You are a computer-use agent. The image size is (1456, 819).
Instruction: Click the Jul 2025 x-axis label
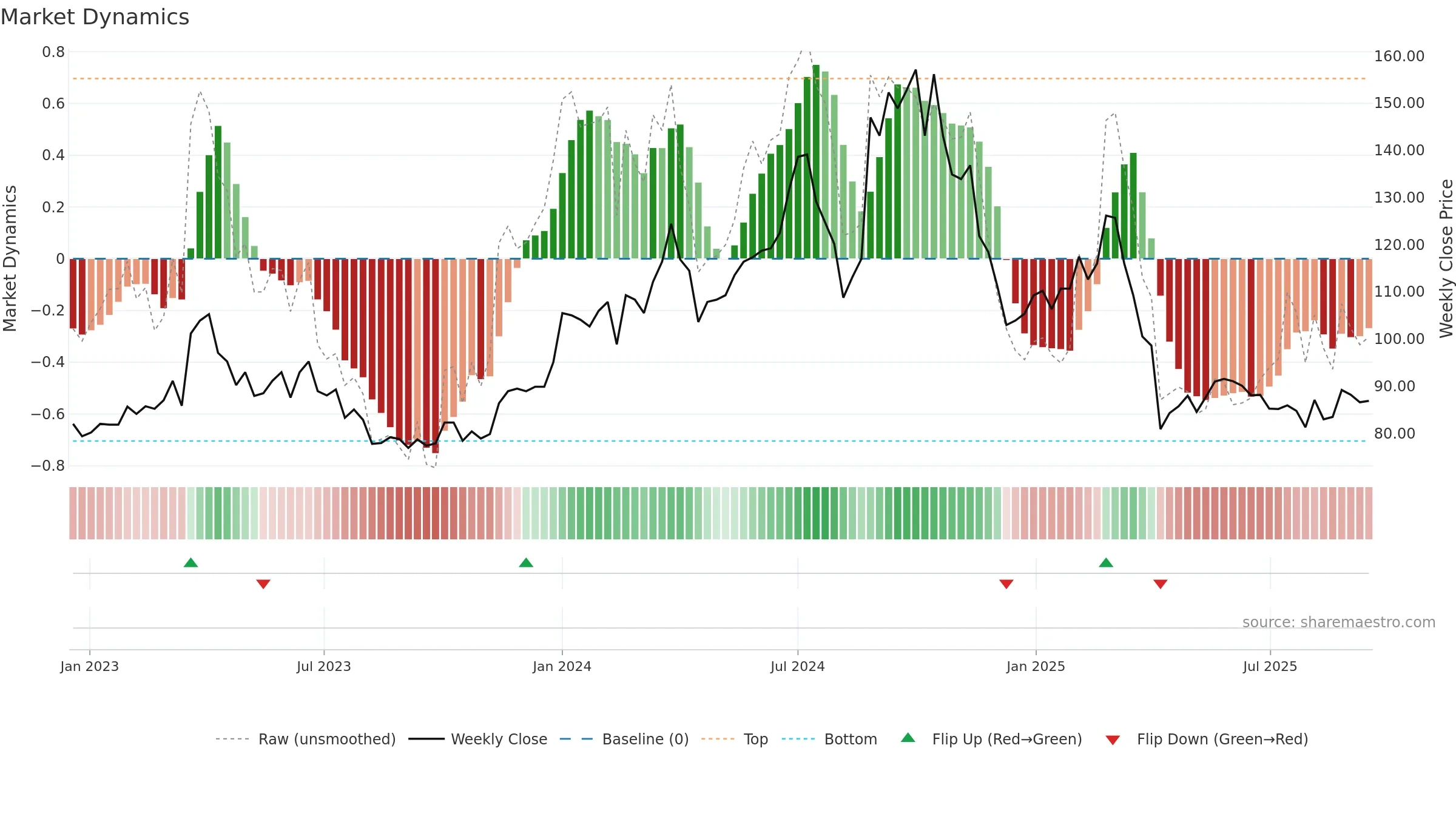tap(1270, 666)
